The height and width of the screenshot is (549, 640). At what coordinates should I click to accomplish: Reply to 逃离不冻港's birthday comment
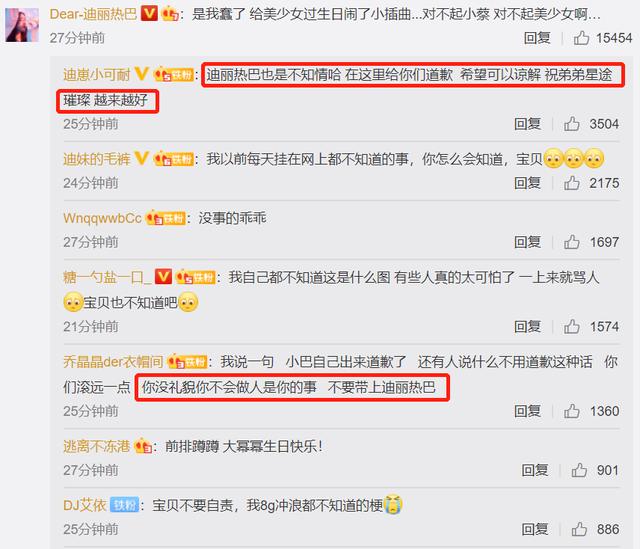[x=535, y=470]
